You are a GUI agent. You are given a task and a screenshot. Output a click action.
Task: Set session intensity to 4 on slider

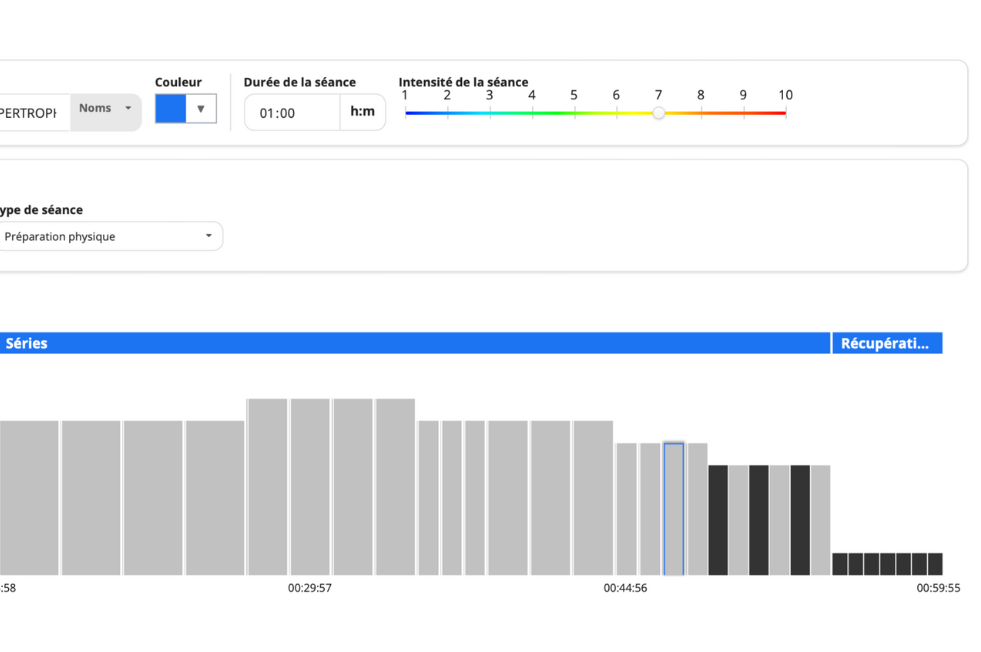pos(532,113)
